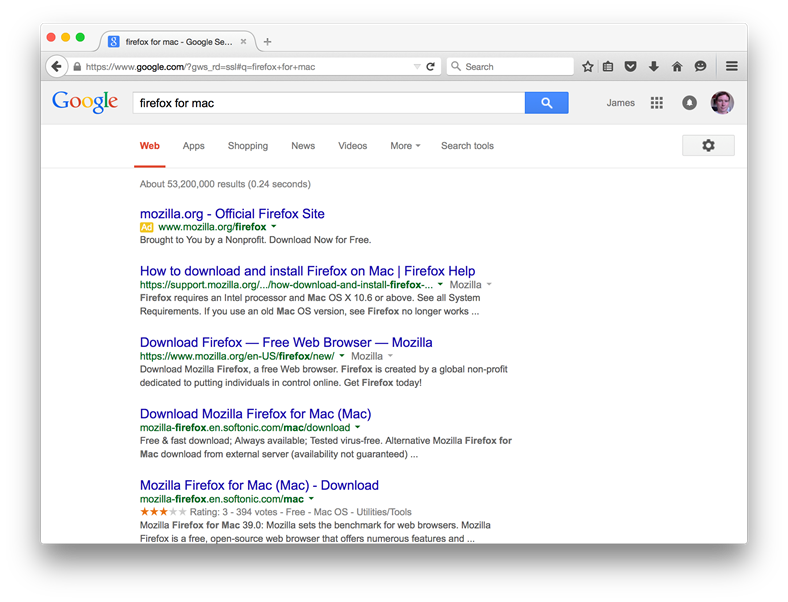Click the Google logo
Image resolution: width=788 pixels, height=602 pixels.
tap(85, 103)
